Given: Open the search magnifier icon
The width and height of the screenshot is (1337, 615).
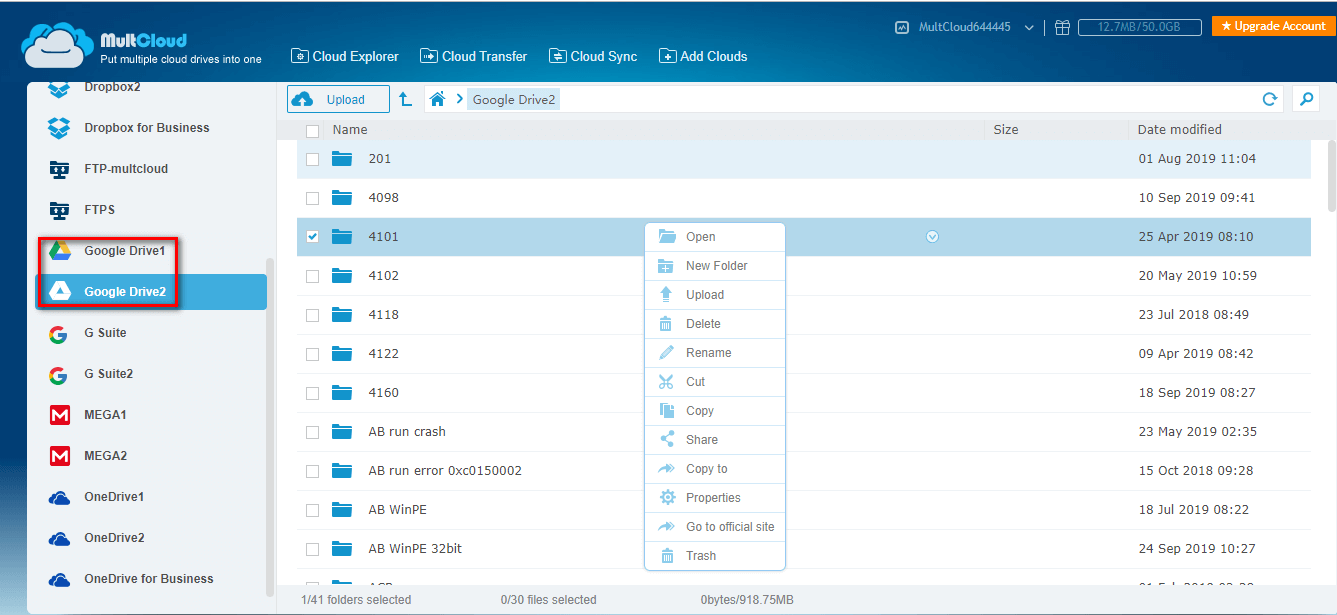Looking at the screenshot, I should [1305, 99].
